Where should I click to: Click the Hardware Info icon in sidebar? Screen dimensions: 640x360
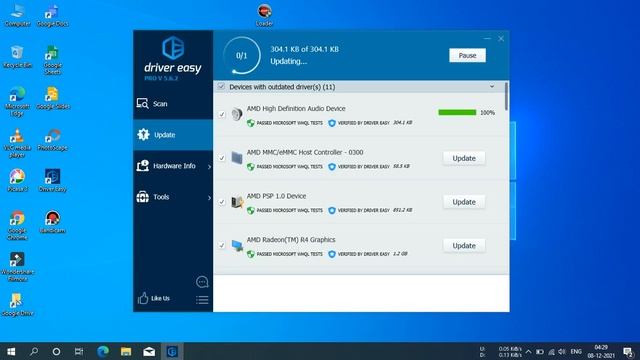coord(142,165)
